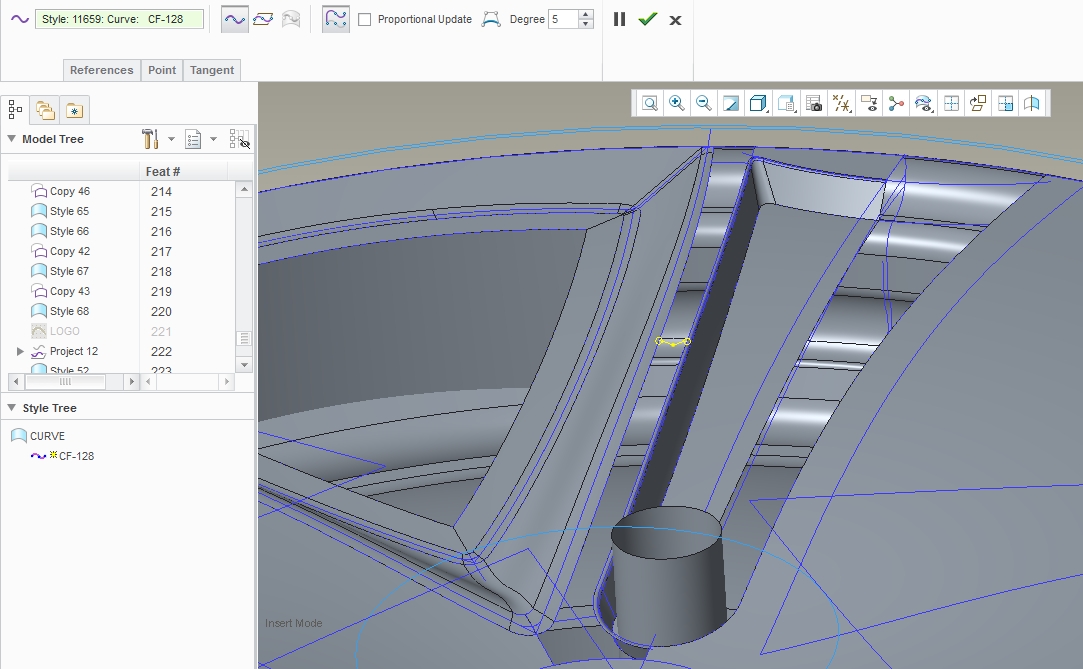Open the curvature display dropdown
This screenshot has height=669, width=1083.
click(x=923, y=104)
